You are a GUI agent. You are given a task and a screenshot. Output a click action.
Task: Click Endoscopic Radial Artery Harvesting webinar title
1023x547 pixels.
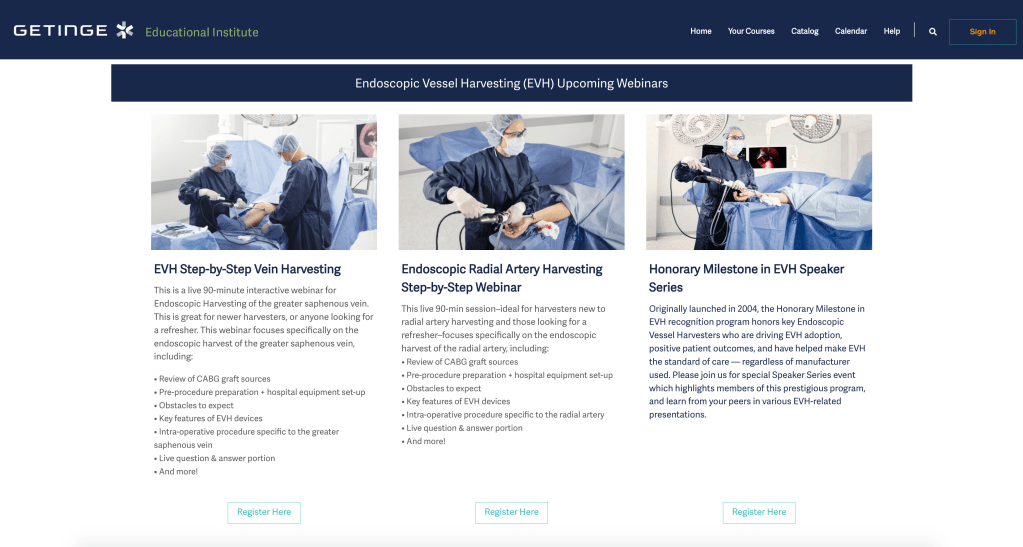(502, 278)
